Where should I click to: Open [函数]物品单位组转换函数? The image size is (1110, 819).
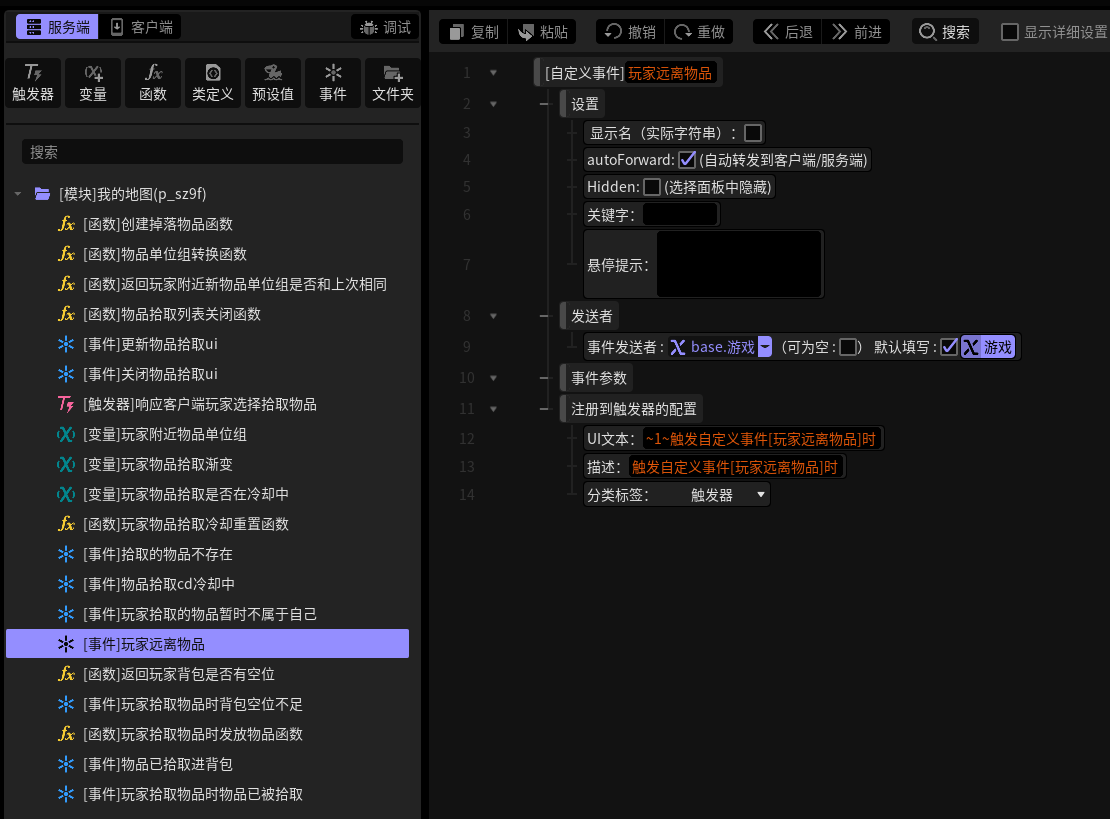[164, 254]
